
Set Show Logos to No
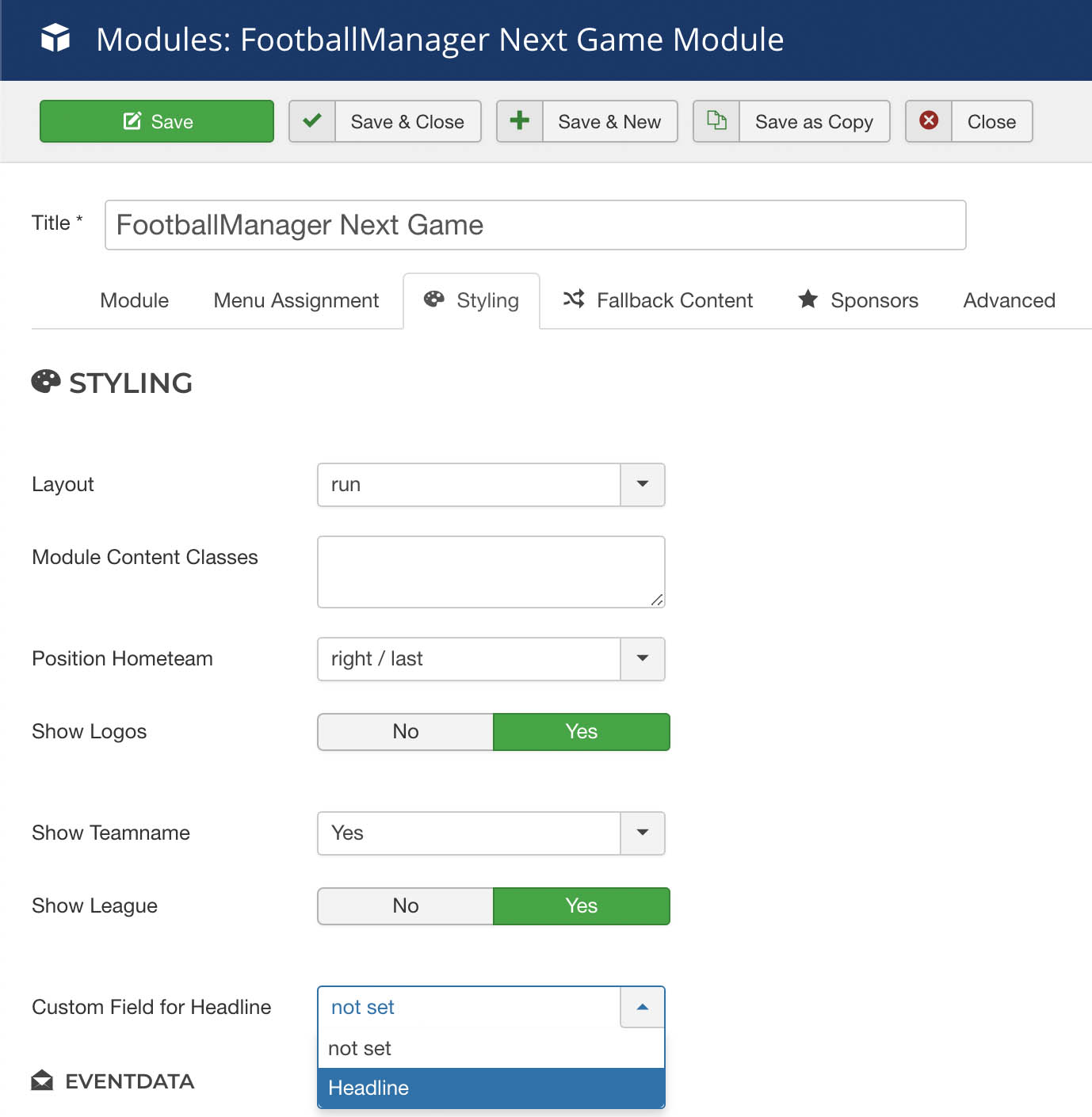point(406,732)
